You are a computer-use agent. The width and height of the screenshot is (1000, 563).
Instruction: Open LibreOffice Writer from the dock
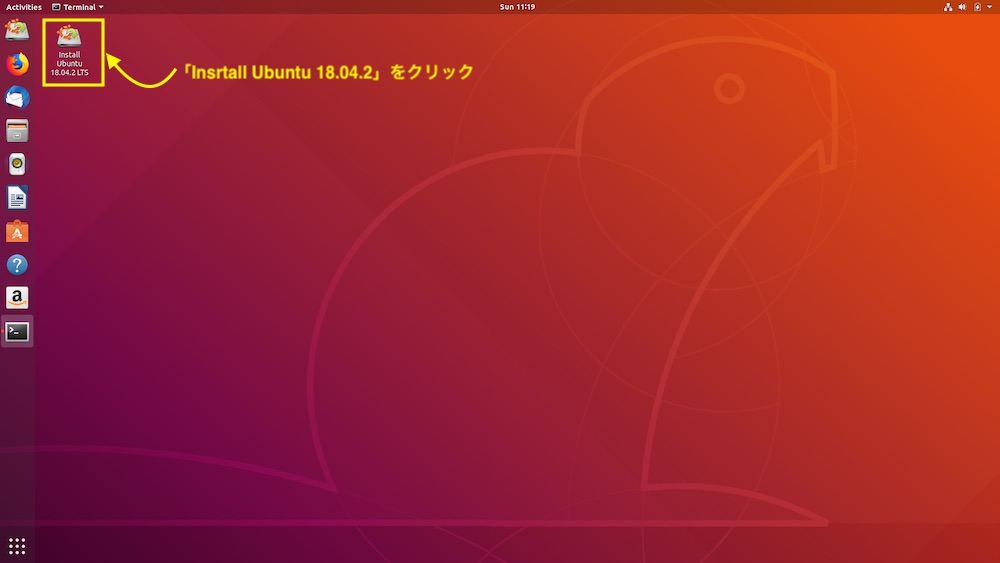17,198
